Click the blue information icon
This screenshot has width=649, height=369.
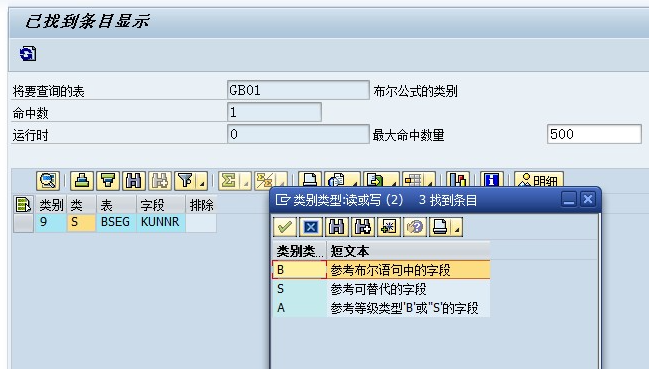tap(492, 179)
